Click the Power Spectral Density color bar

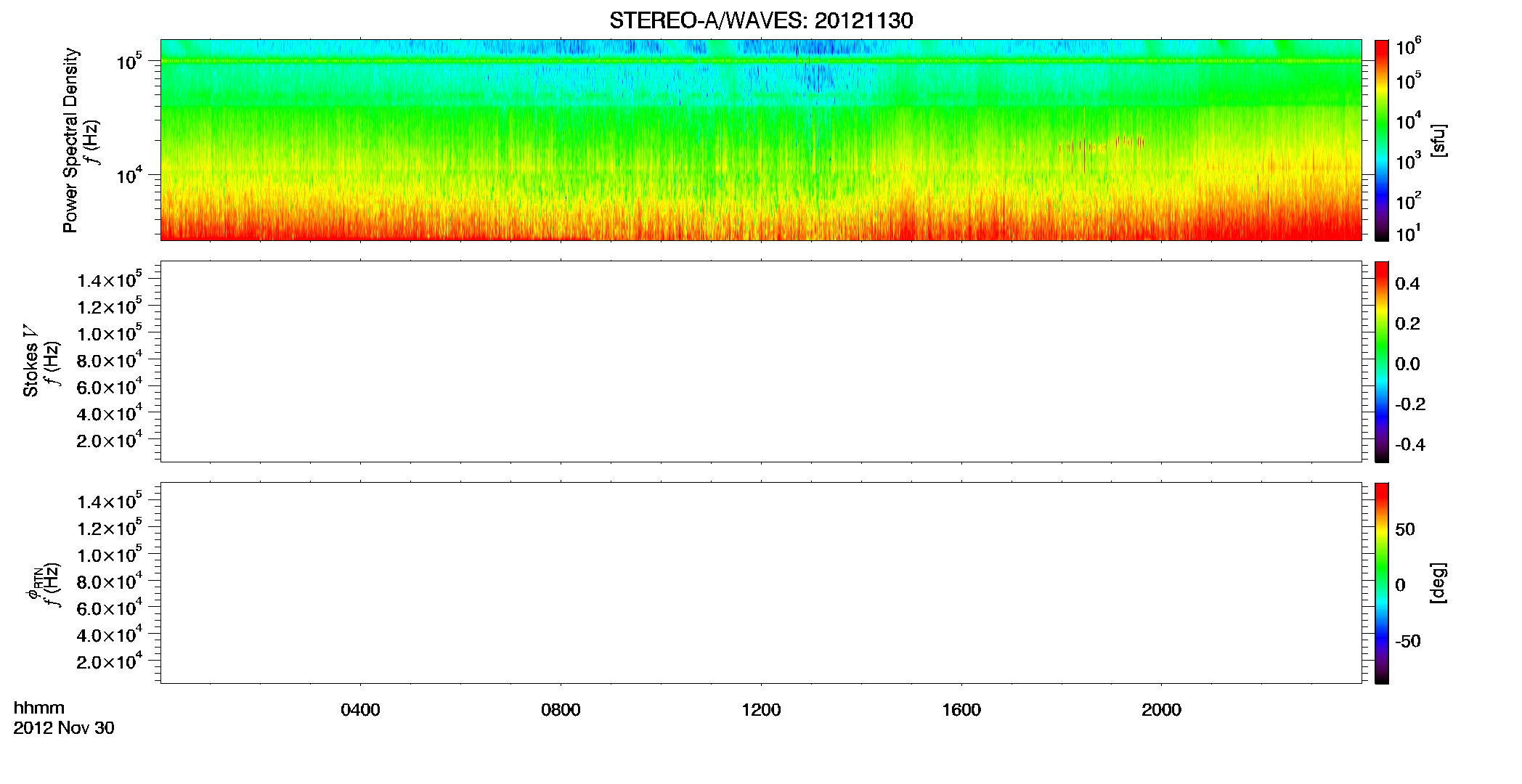(x=1382, y=140)
